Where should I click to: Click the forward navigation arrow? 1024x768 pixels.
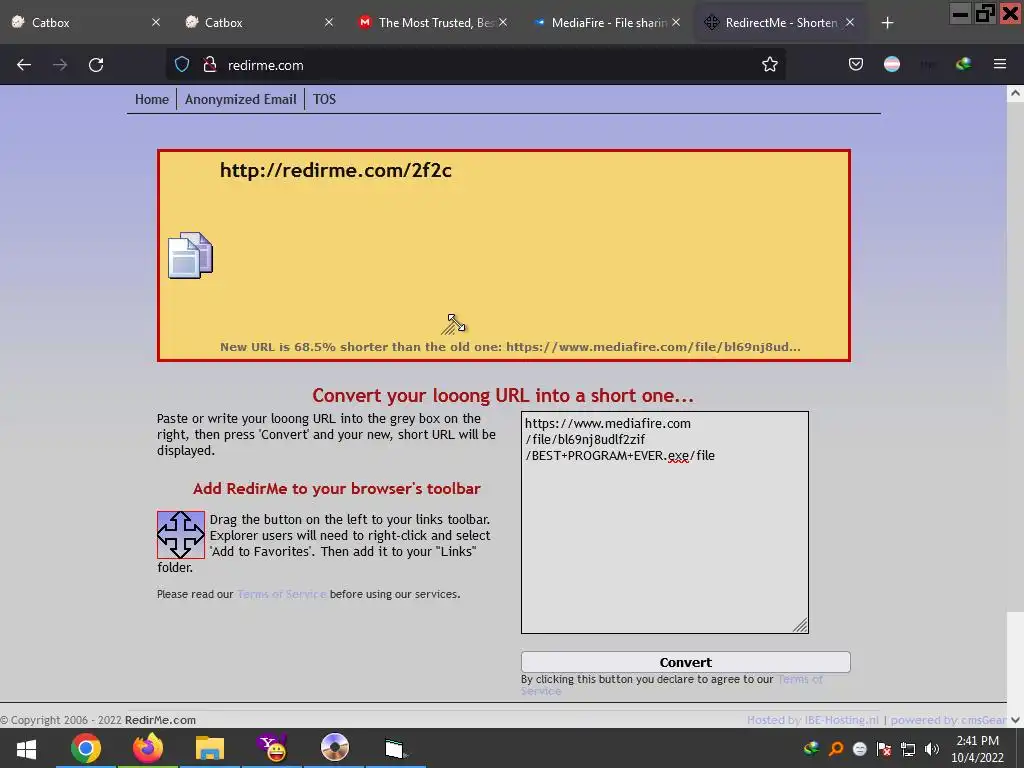click(x=60, y=65)
